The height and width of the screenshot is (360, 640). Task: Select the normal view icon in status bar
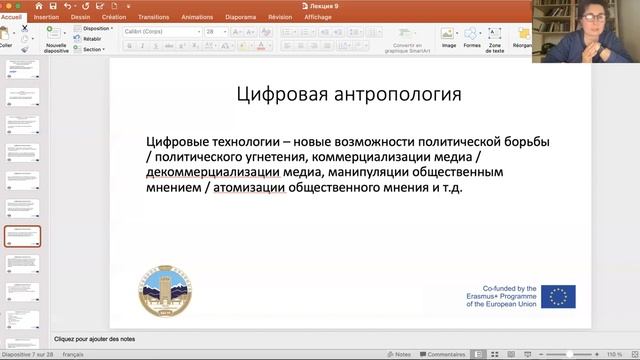[x=478, y=354]
